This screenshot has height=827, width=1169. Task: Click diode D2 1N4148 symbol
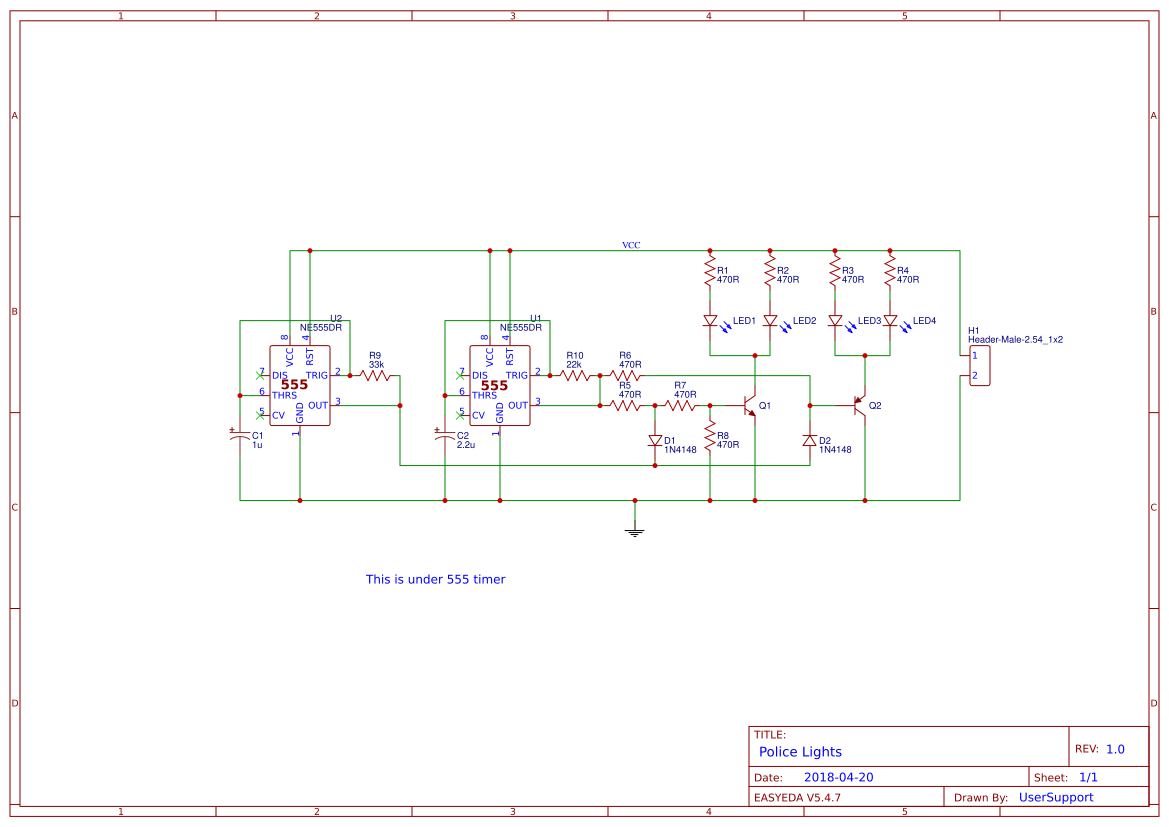click(x=810, y=441)
